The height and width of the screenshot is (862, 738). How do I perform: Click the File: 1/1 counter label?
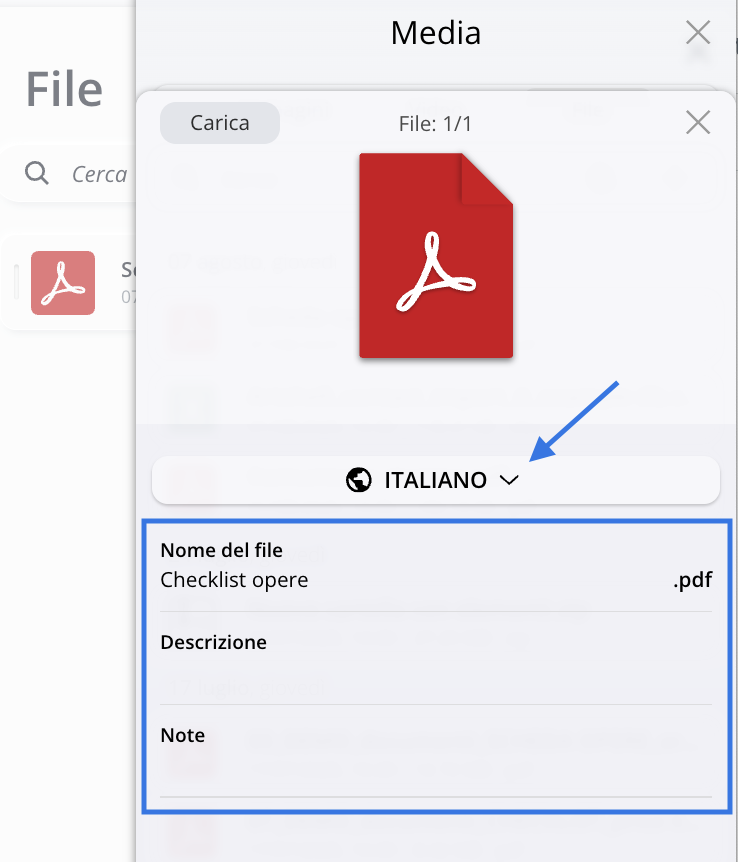[435, 124]
